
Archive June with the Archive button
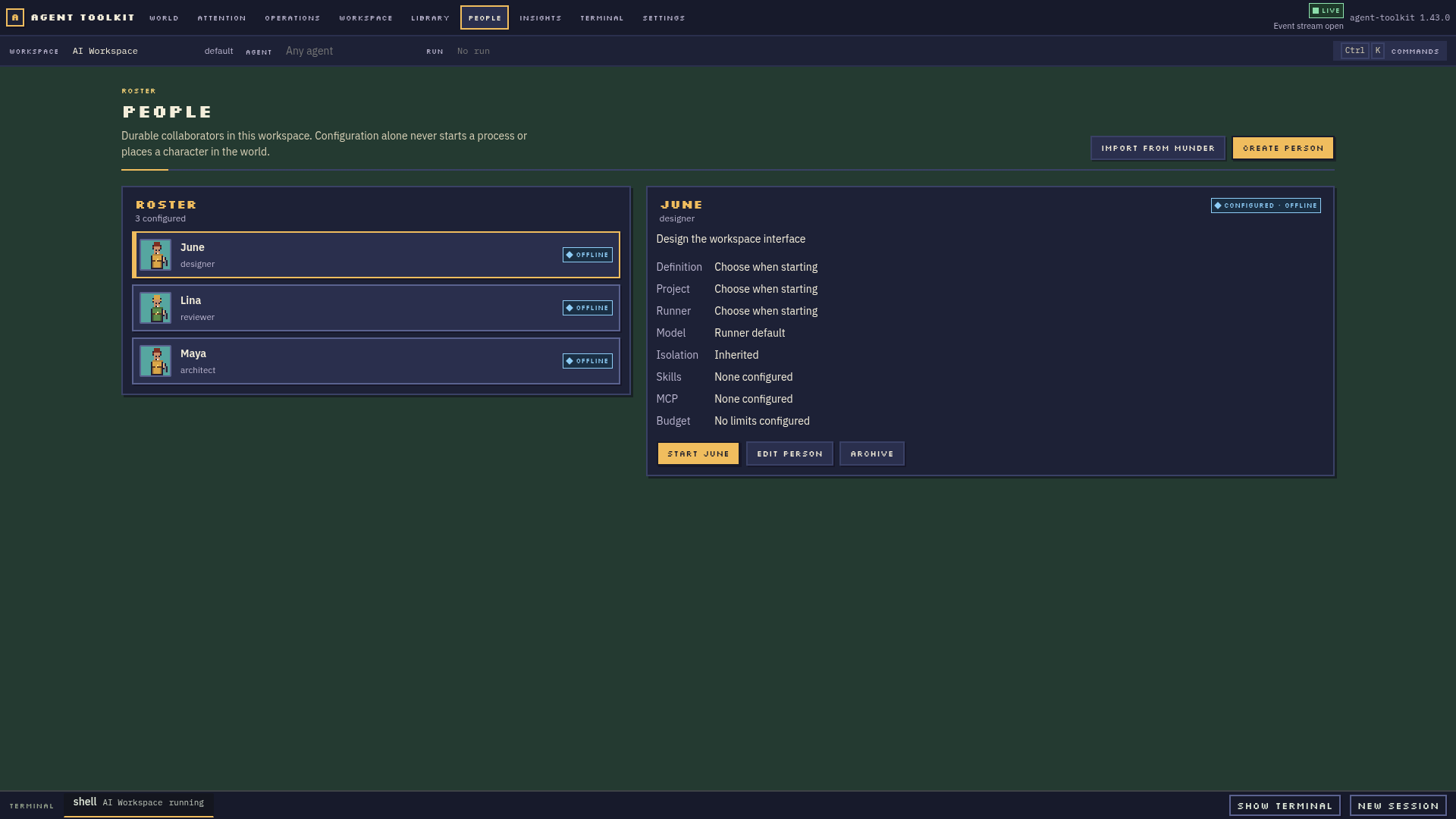click(872, 453)
